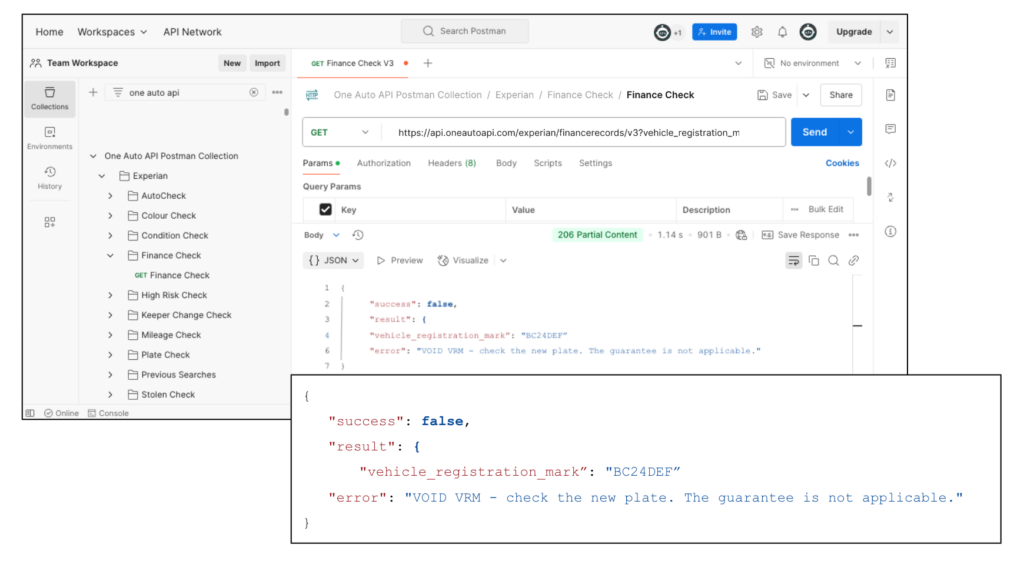Open the No environment selector

[x=813, y=63]
